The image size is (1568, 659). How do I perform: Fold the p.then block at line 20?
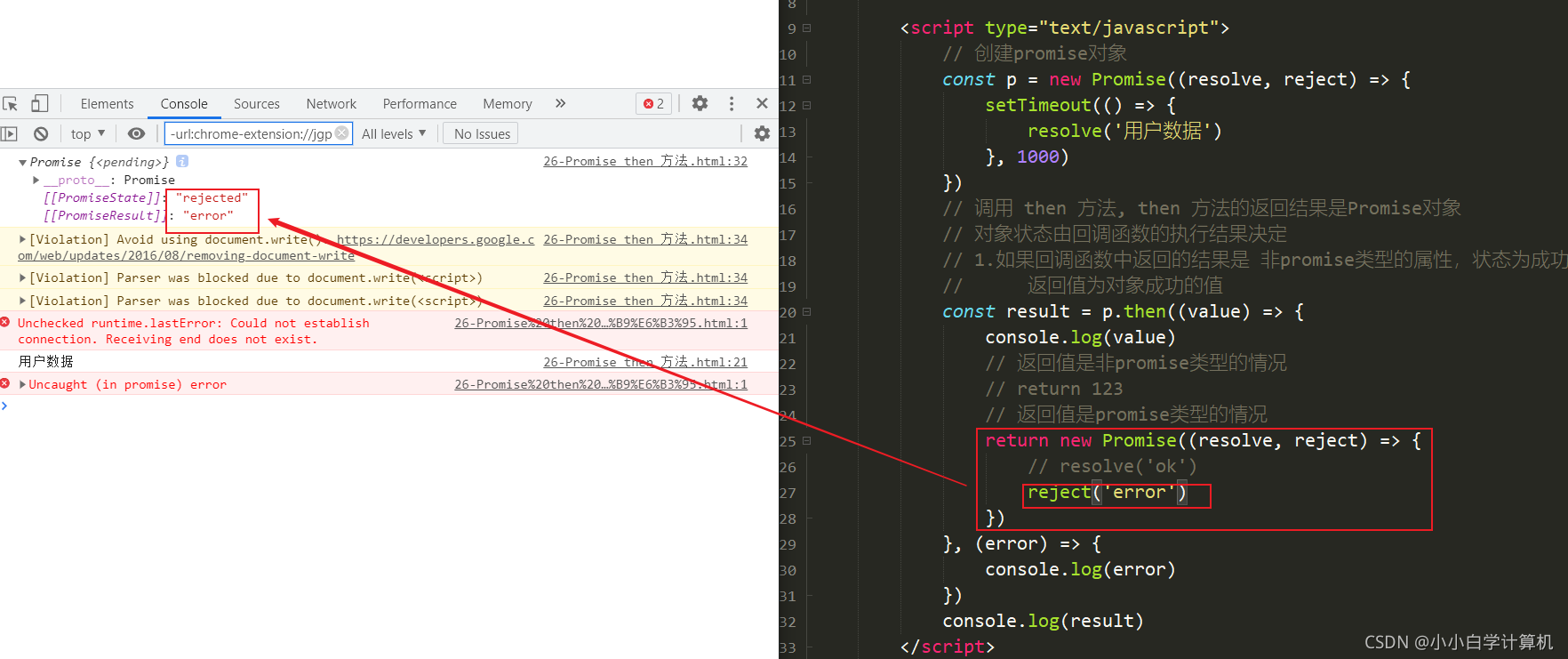[807, 312]
